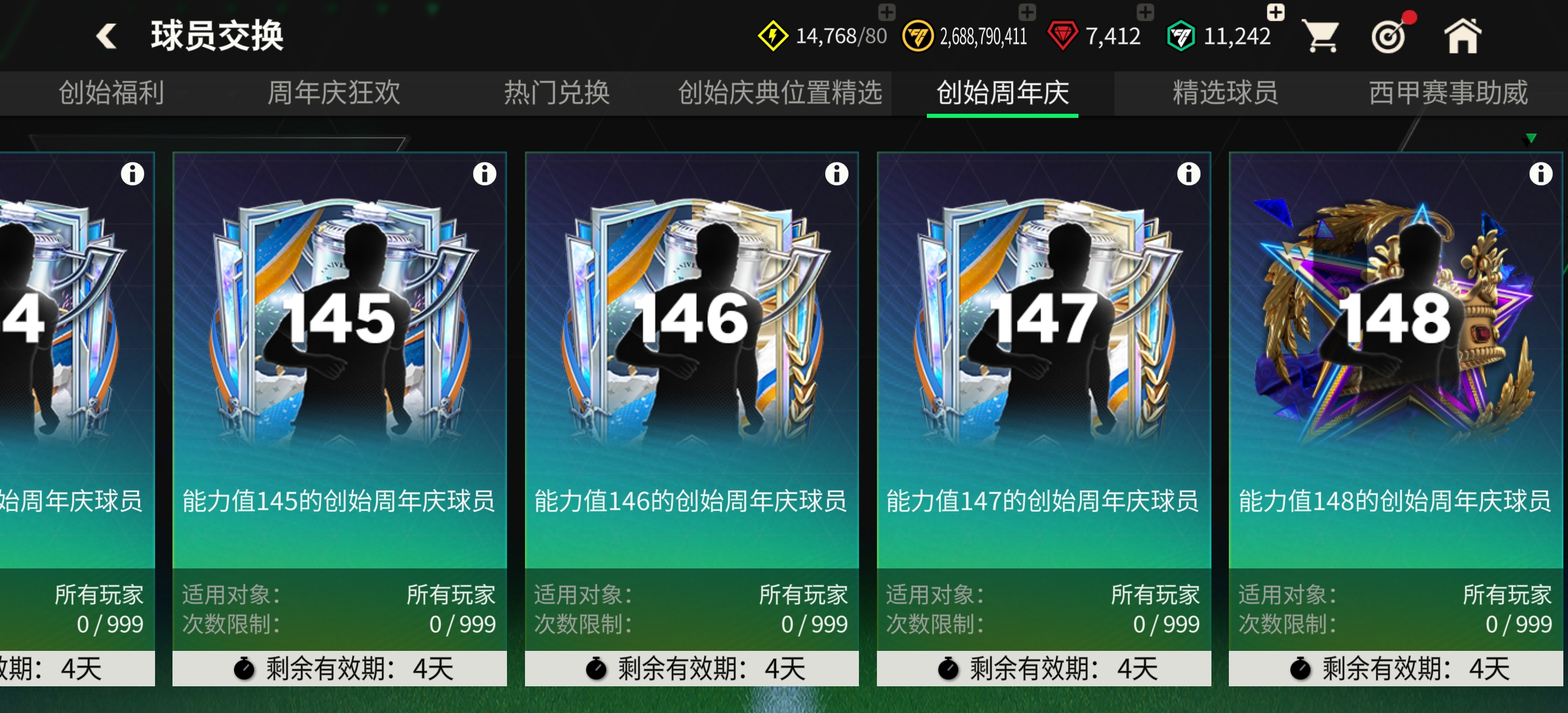Screen dimensions: 1568x713
Task: Expand the small green triangle dropdown
Action: click(x=1530, y=139)
